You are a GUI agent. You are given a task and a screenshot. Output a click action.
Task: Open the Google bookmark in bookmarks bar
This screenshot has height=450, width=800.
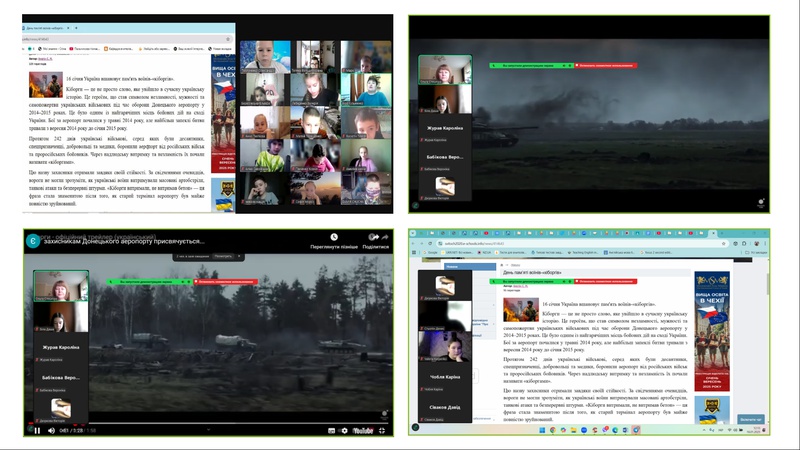tap(430, 253)
